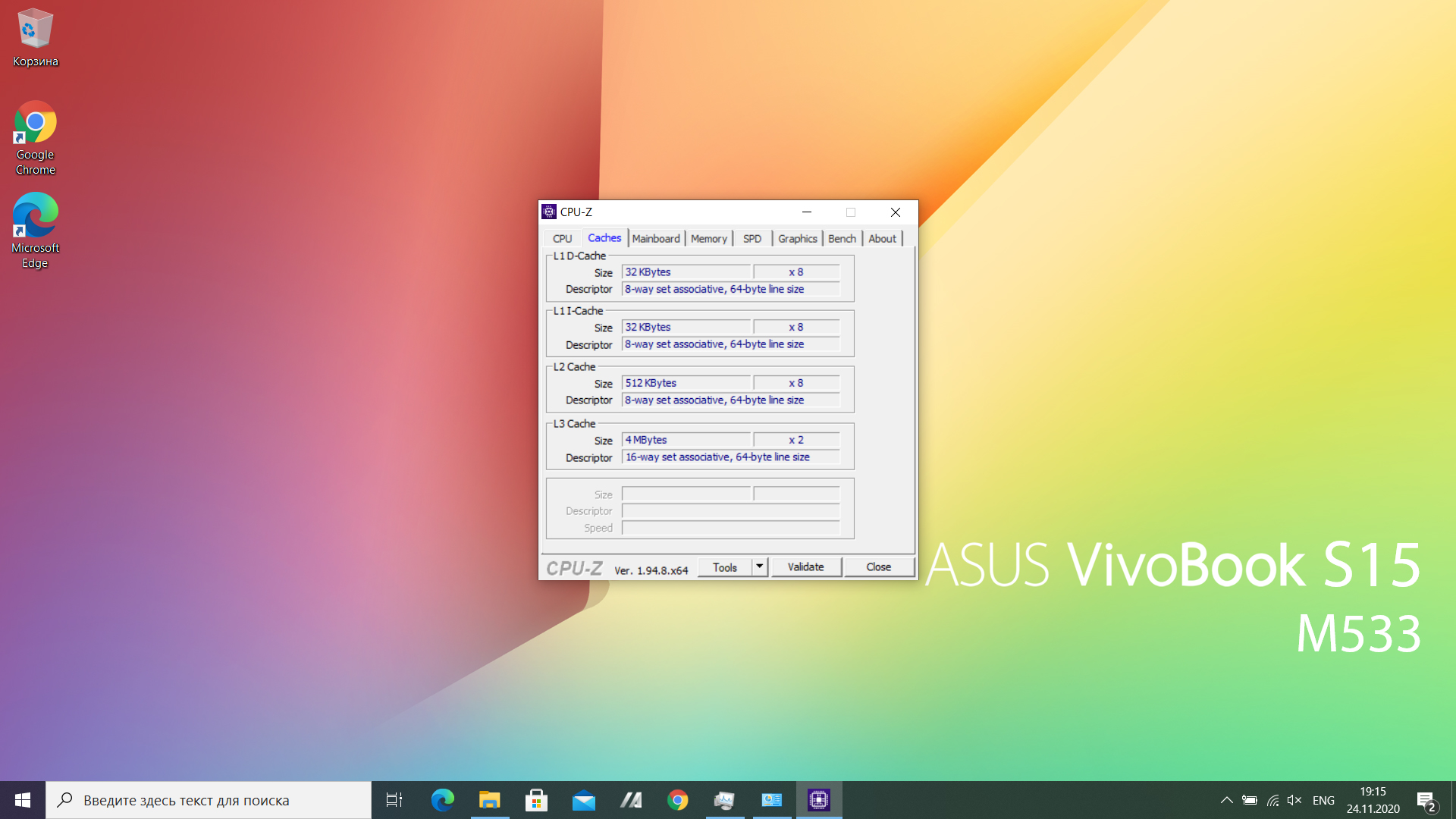Click the version text Ver. 1.94.8.x64
Image resolution: width=1456 pixels, height=819 pixels.
pyautogui.click(x=651, y=570)
